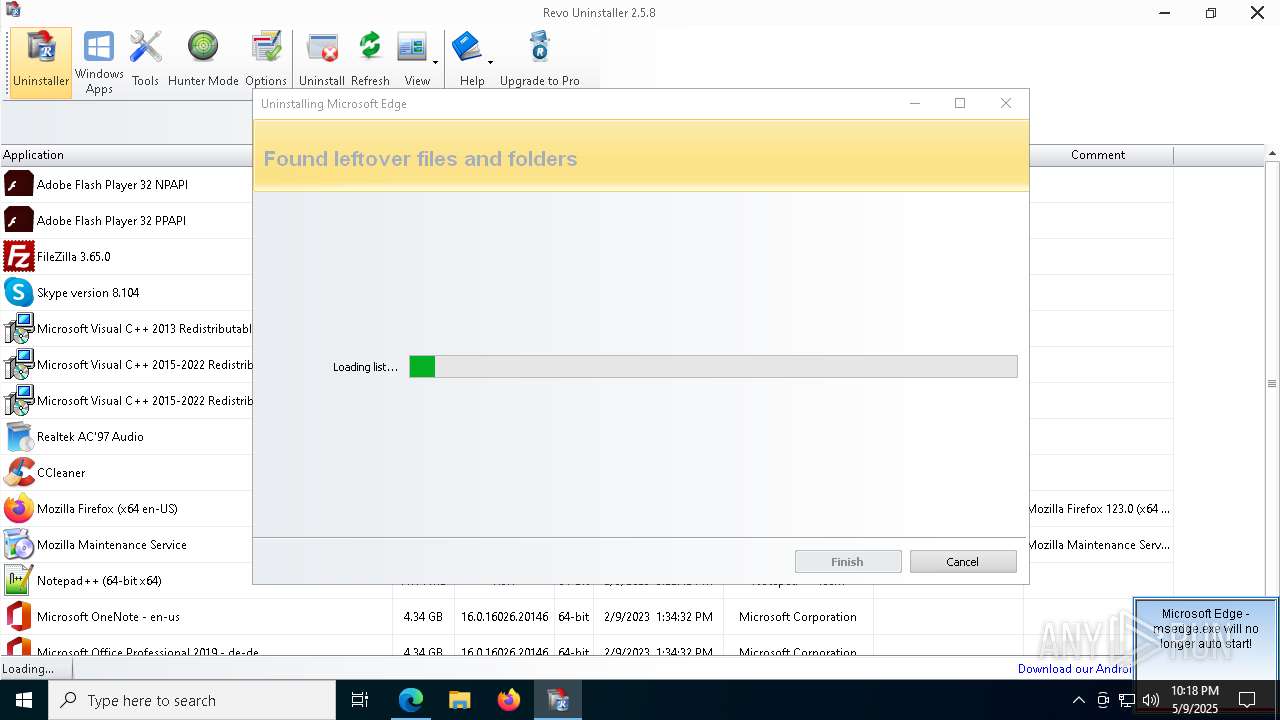
Task: Open Firefox from the taskbar
Action: 509,700
